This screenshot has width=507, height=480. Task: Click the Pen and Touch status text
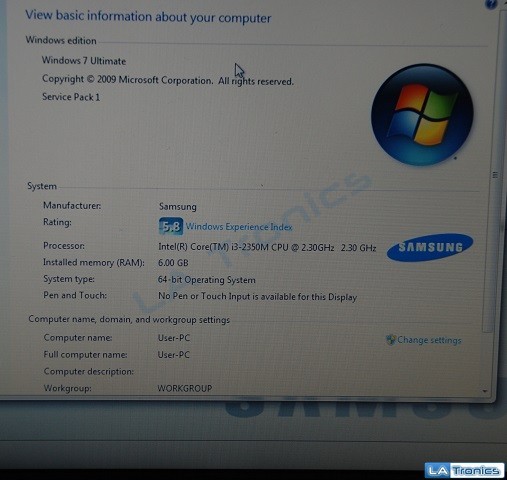point(257,296)
